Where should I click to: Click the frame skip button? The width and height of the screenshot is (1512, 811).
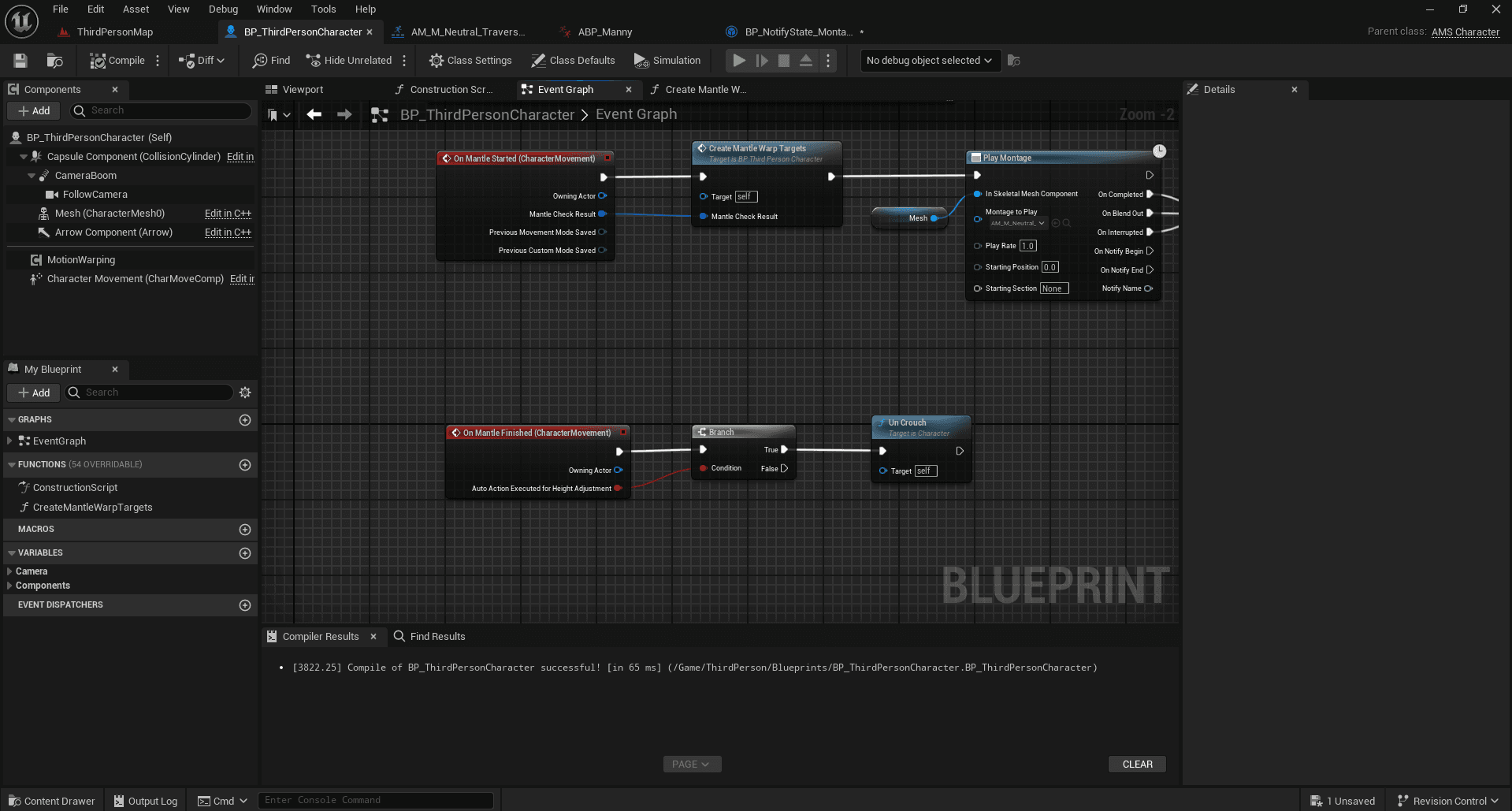click(762, 61)
